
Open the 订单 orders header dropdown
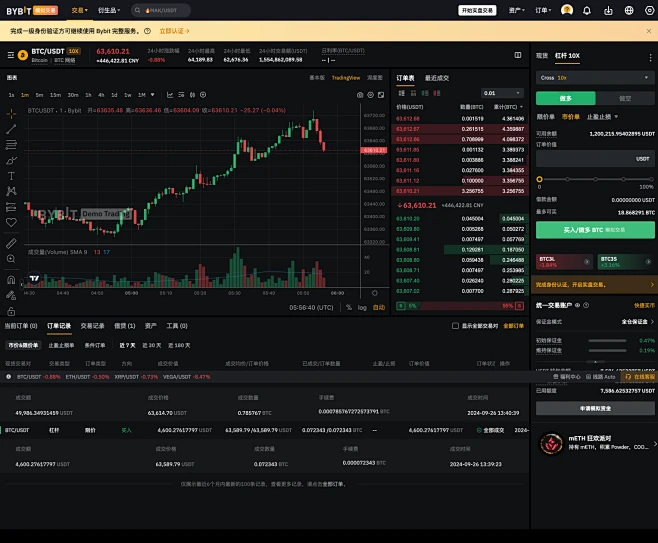(543, 10)
